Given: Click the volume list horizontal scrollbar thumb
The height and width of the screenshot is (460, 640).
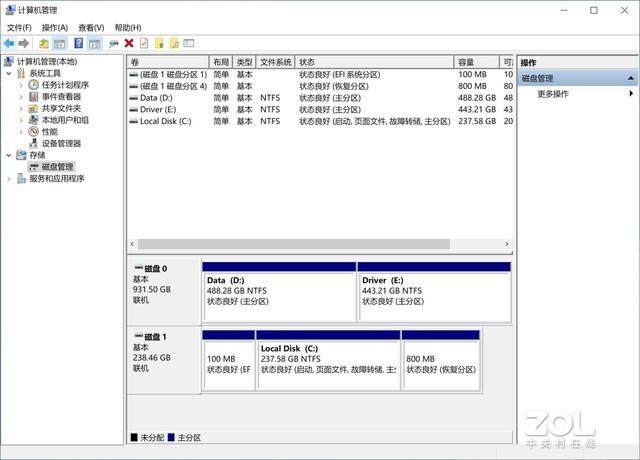Looking at the screenshot, I should (294, 244).
